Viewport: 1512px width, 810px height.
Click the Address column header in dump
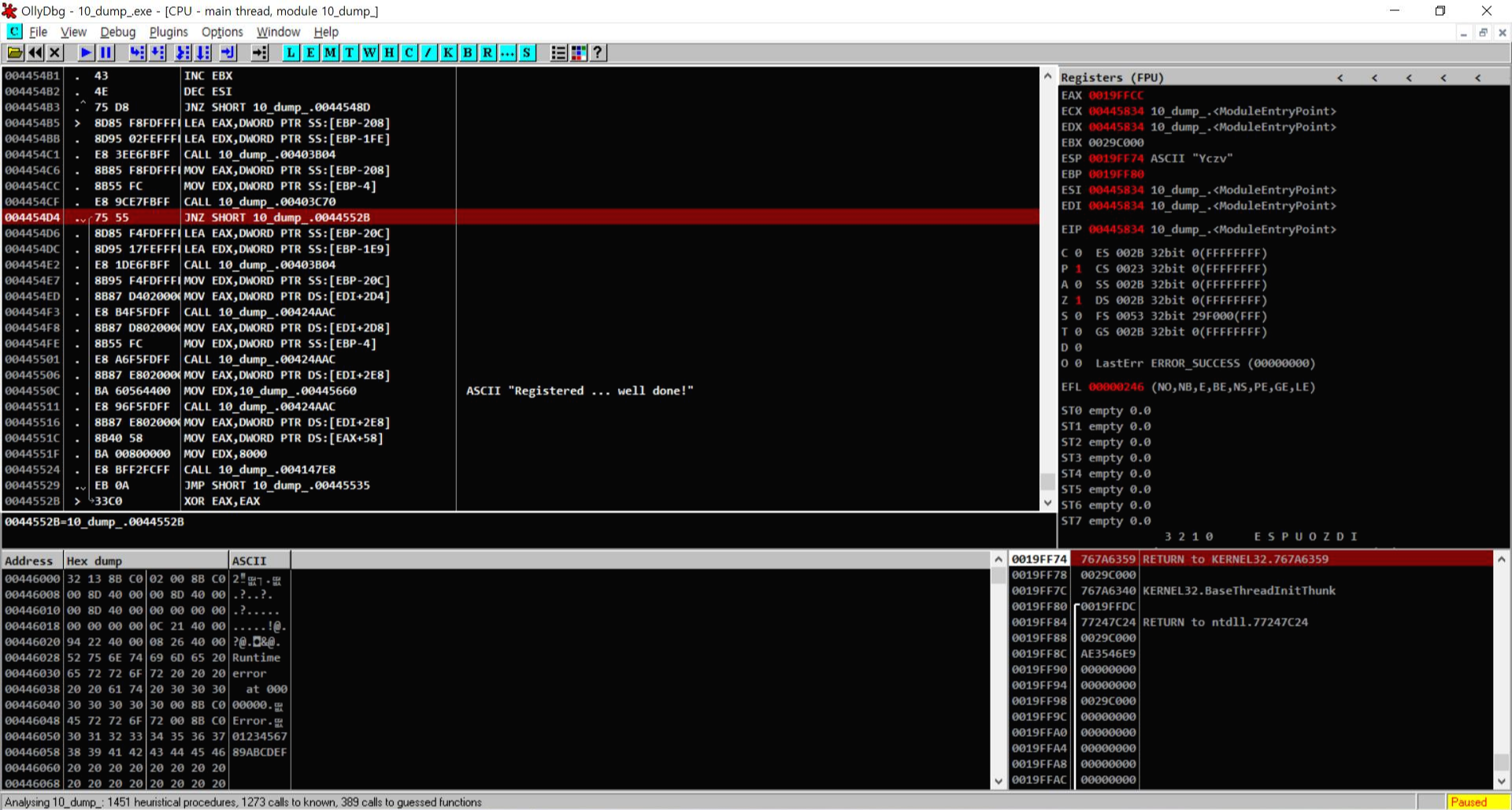[32, 560]
